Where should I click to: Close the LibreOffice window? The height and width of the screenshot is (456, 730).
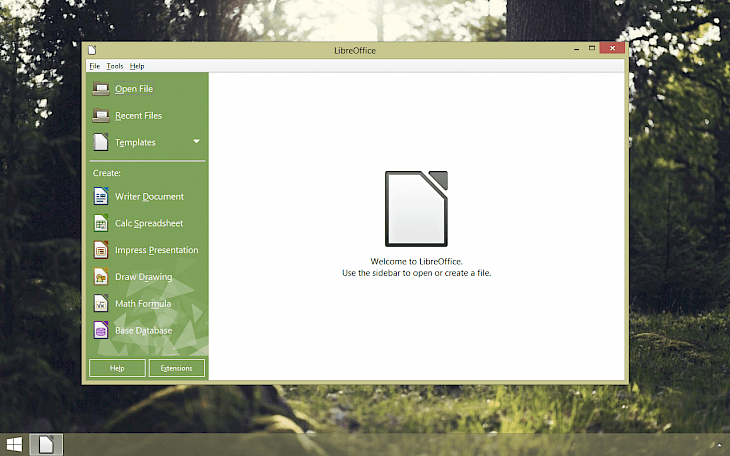[x=612, y=48]
